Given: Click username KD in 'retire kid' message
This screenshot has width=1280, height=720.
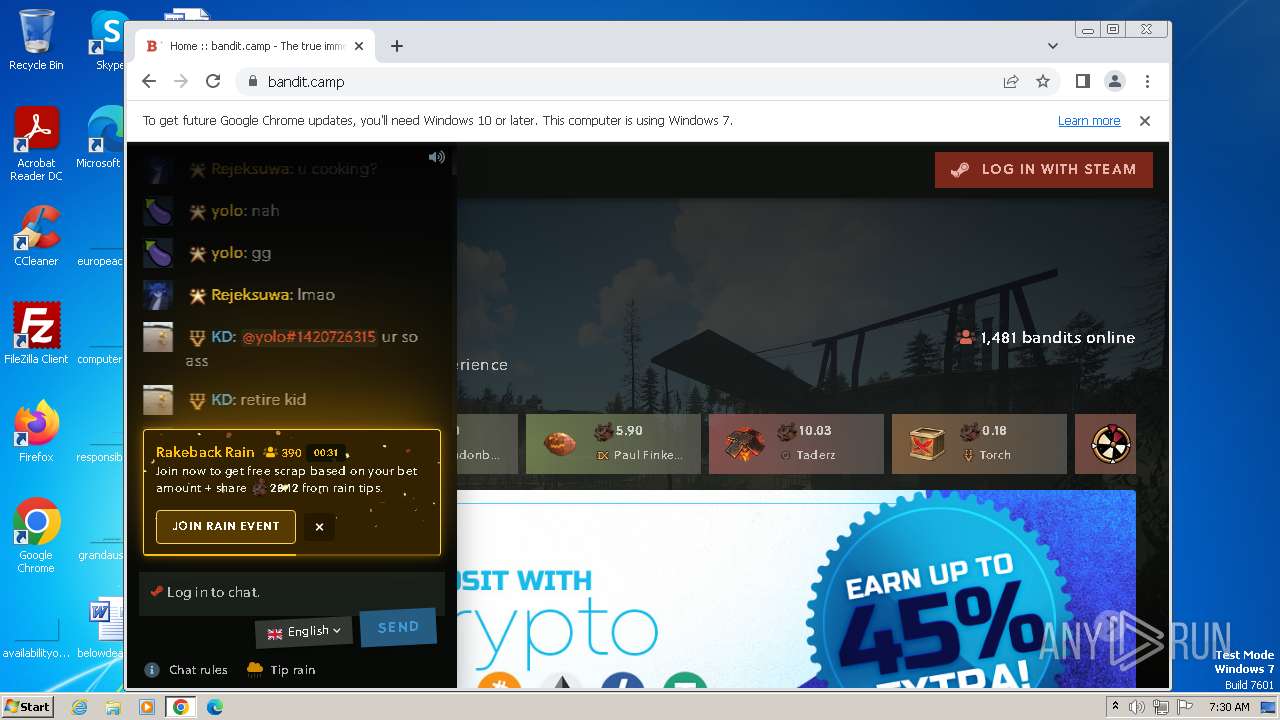Looking at the screenshot, I should pos(224,399).
